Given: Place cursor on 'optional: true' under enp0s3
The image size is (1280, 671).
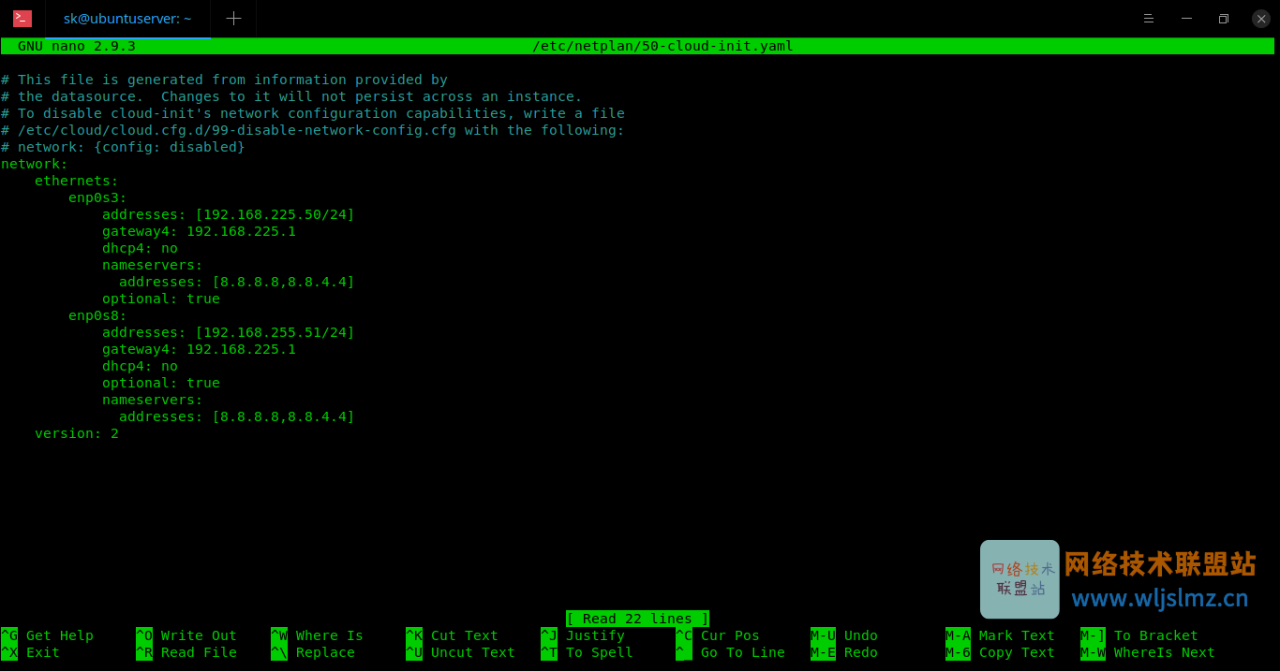Looking at the screenshot, I should pyautogui.click(x=161, y=299).
